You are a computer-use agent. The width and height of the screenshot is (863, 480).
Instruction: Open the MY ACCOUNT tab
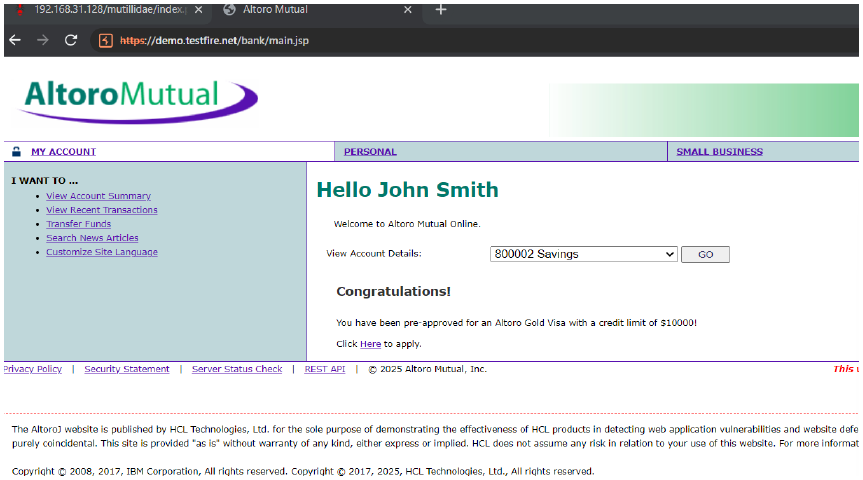click(63, 151)
